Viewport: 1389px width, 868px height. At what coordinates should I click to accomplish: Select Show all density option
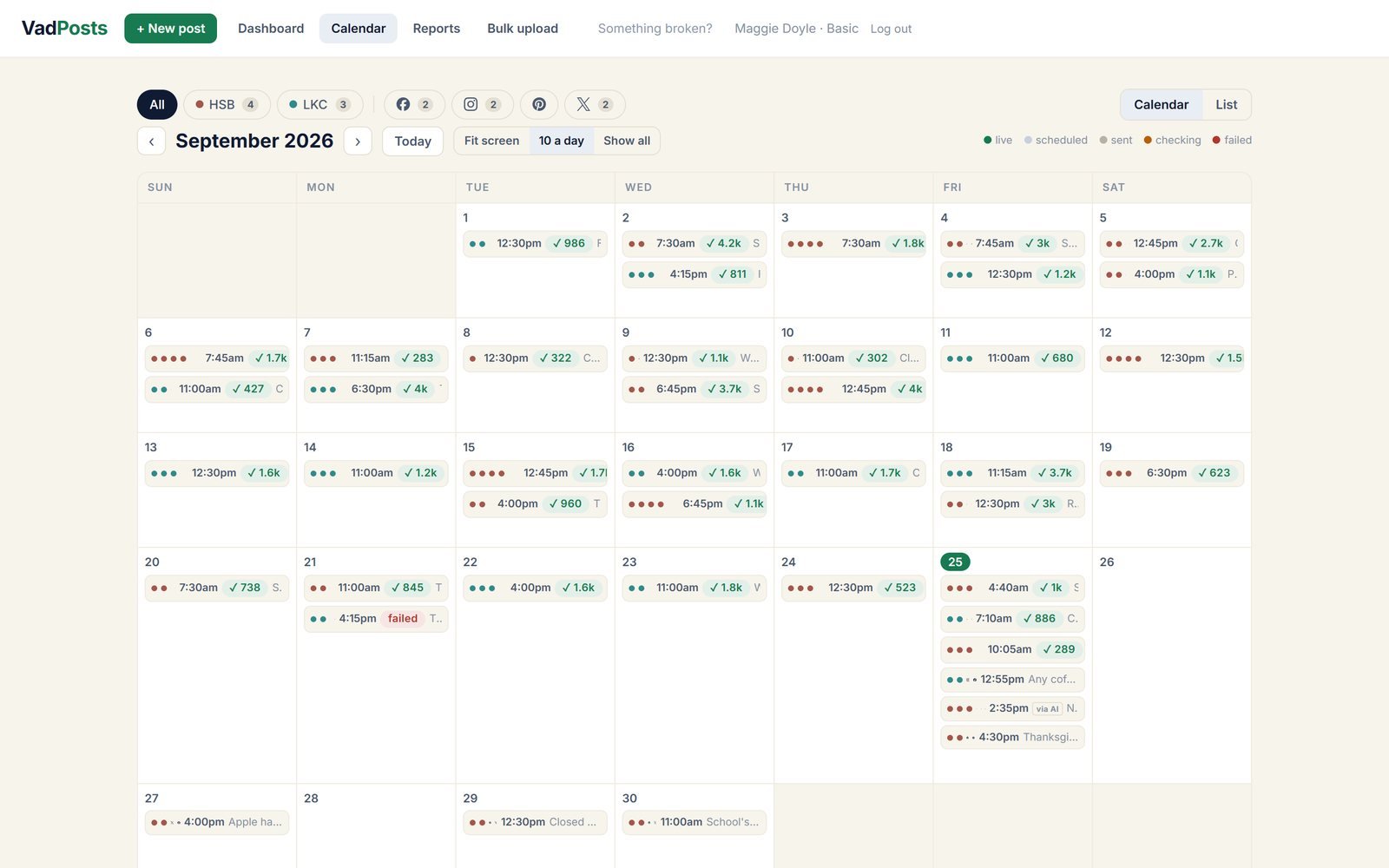(x=627, y=141)
